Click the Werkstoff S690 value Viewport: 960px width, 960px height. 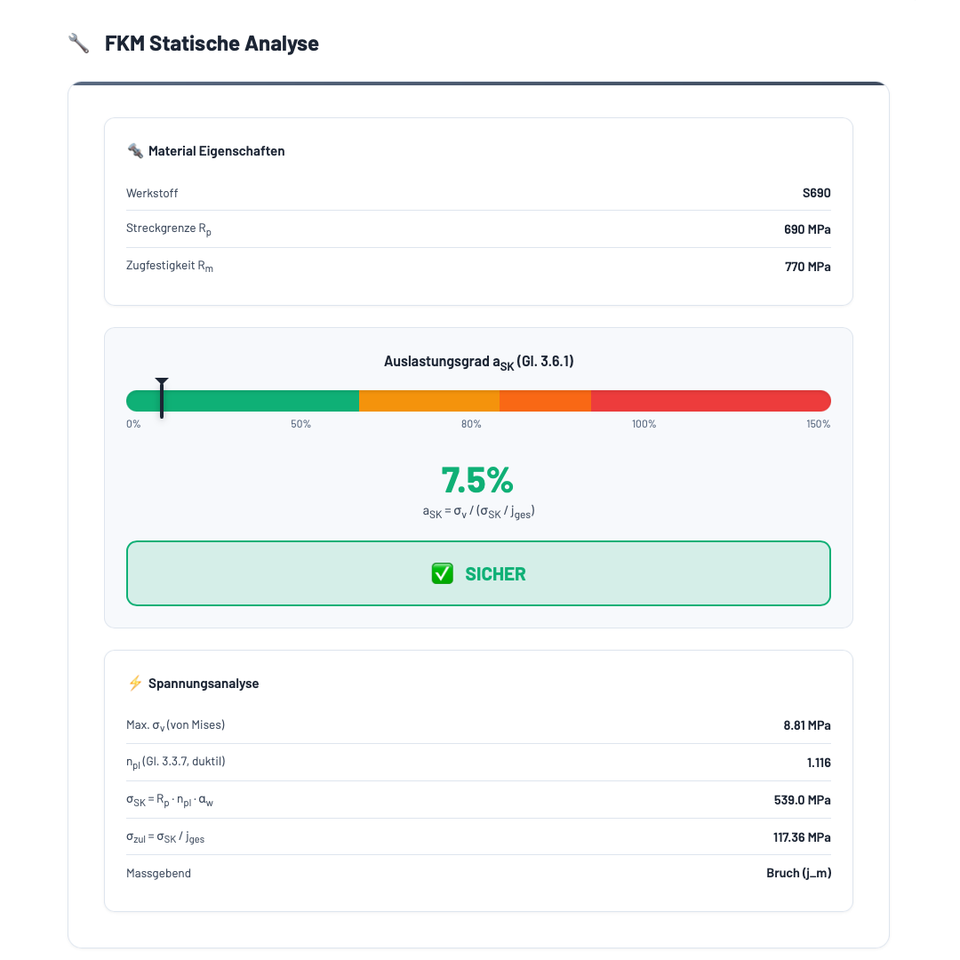click(816, 193)
